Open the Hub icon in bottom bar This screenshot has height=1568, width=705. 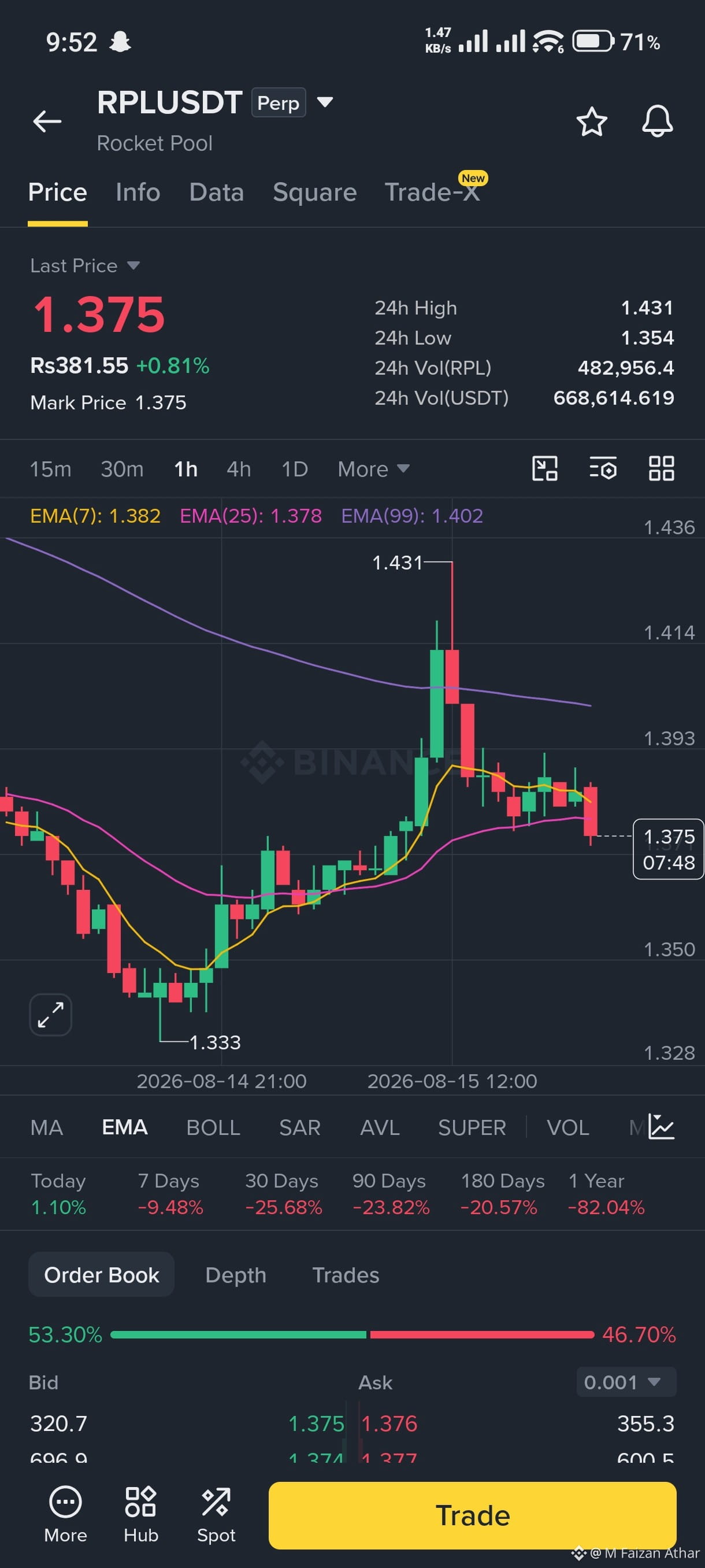(140, 1514)
